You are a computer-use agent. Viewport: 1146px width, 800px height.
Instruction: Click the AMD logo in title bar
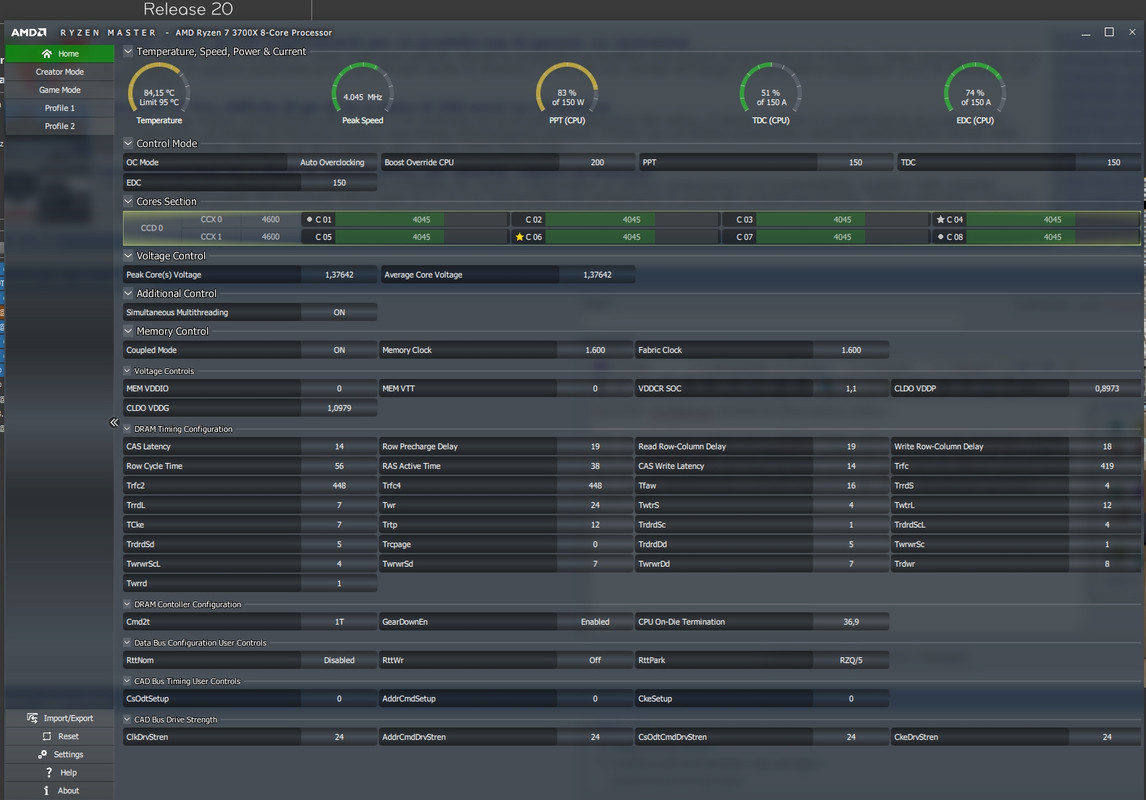point(29,32)
